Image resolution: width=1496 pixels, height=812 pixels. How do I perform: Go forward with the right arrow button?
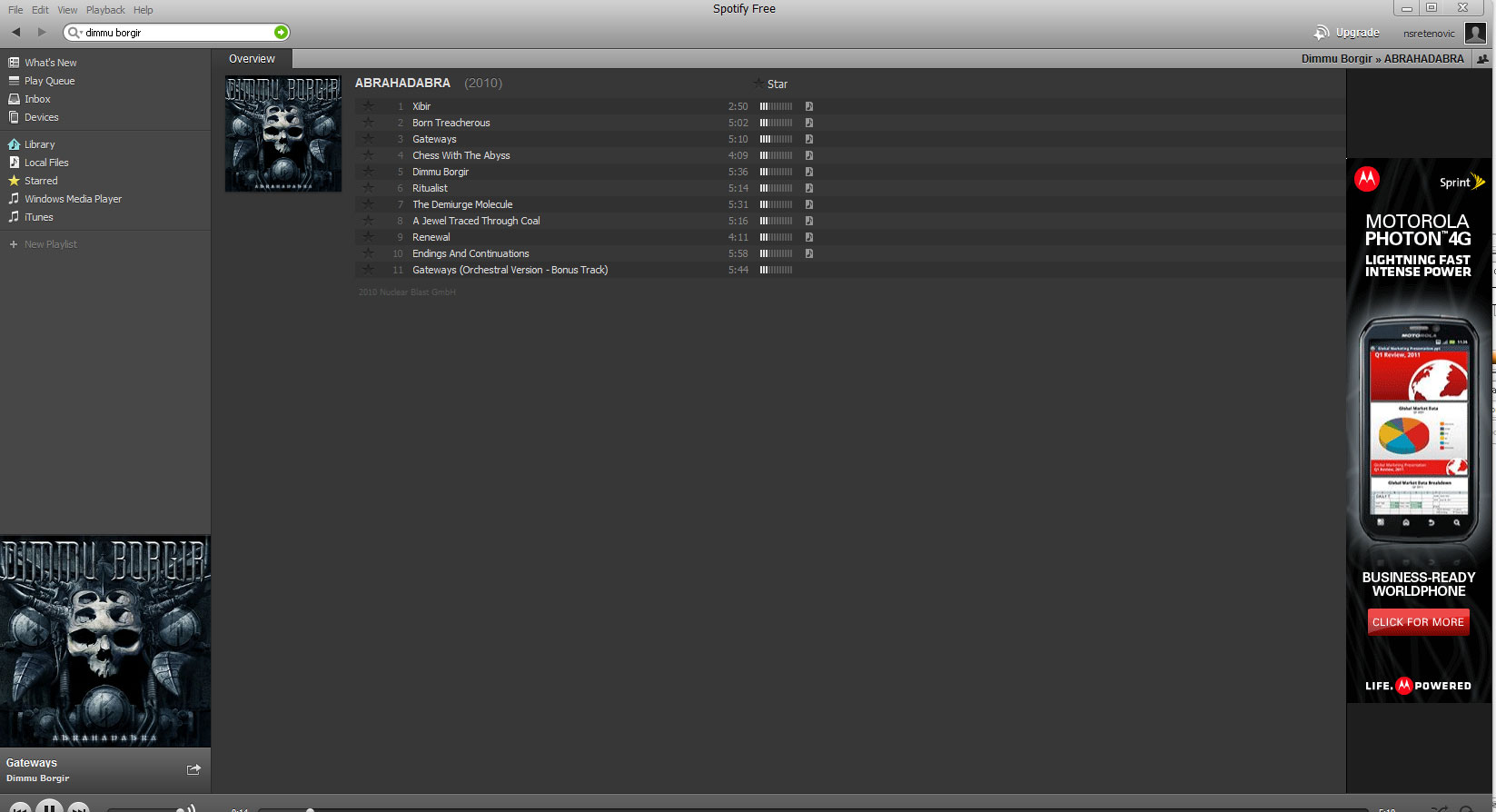(x=42, y=32)
